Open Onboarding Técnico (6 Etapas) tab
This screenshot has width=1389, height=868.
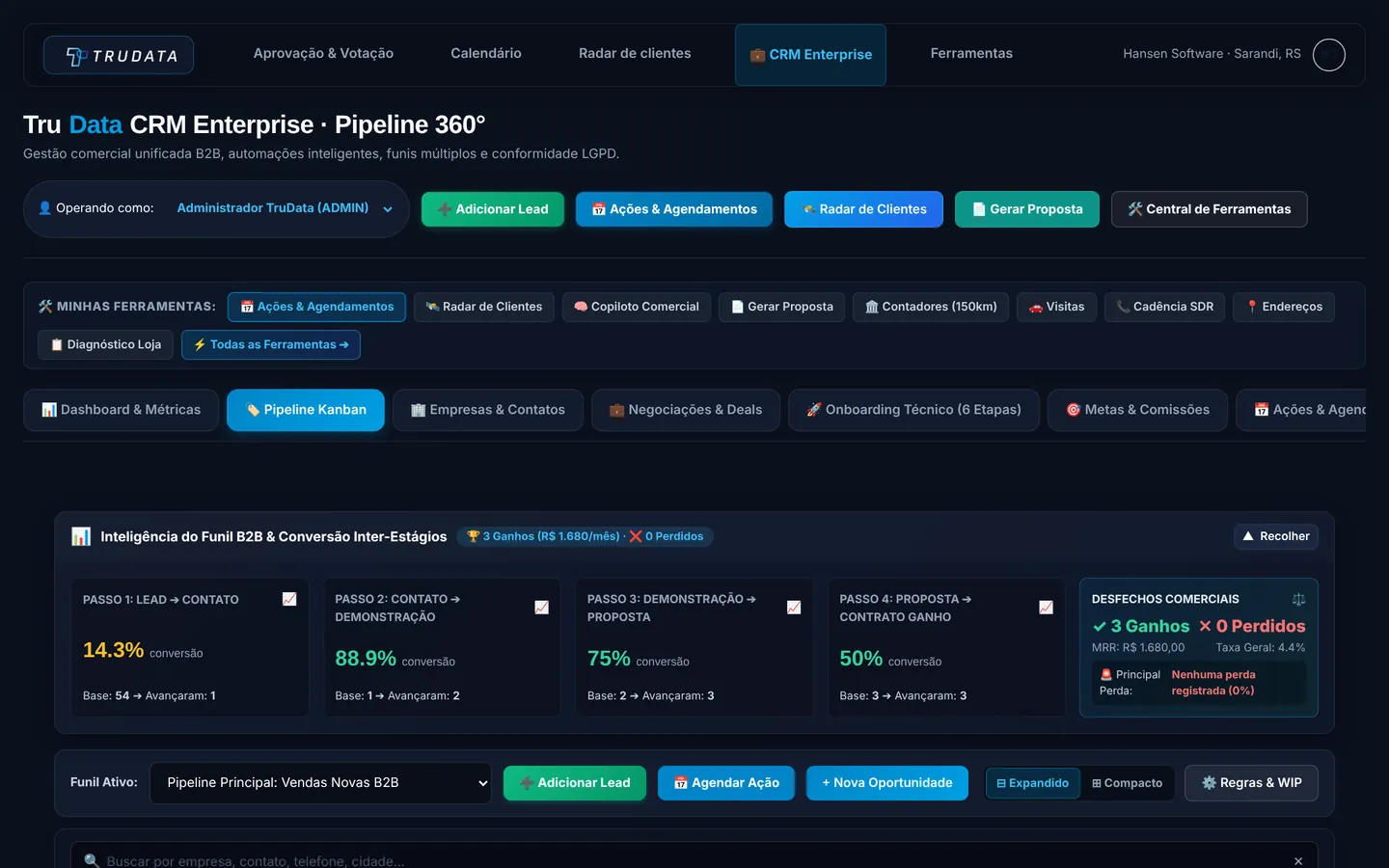click(x=913, y=410)
